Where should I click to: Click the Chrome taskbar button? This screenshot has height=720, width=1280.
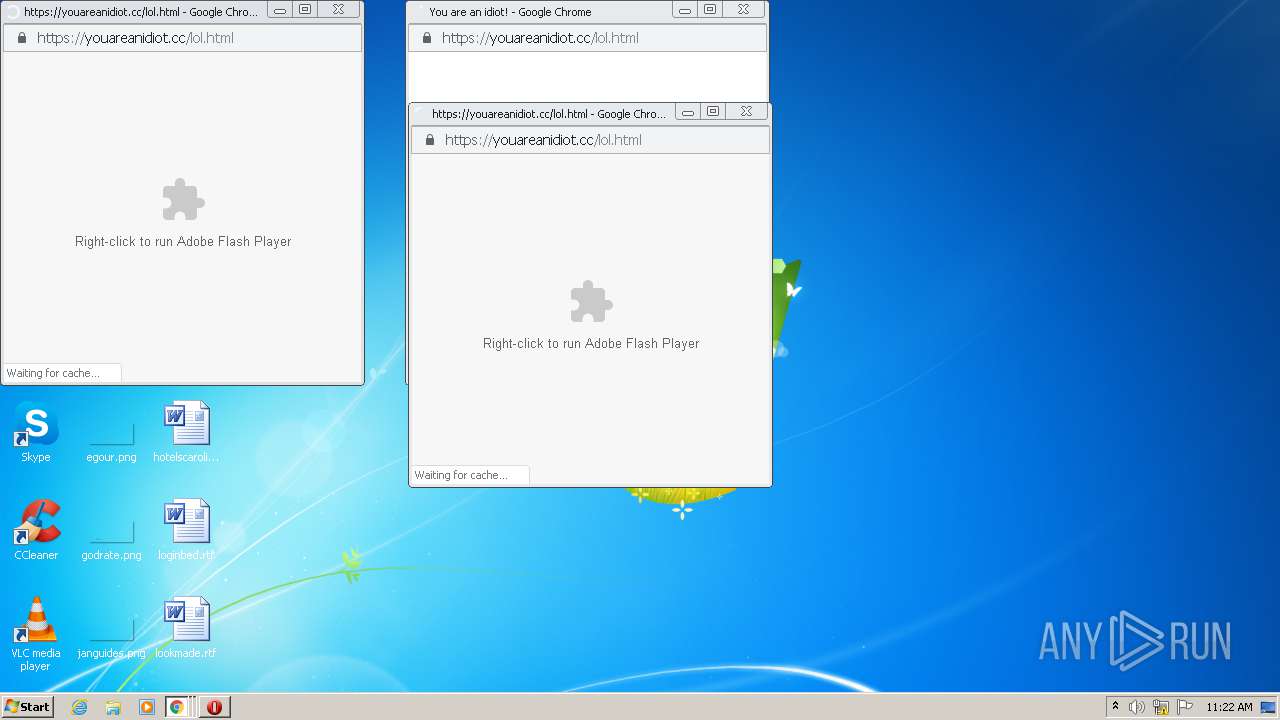[177, 707]
